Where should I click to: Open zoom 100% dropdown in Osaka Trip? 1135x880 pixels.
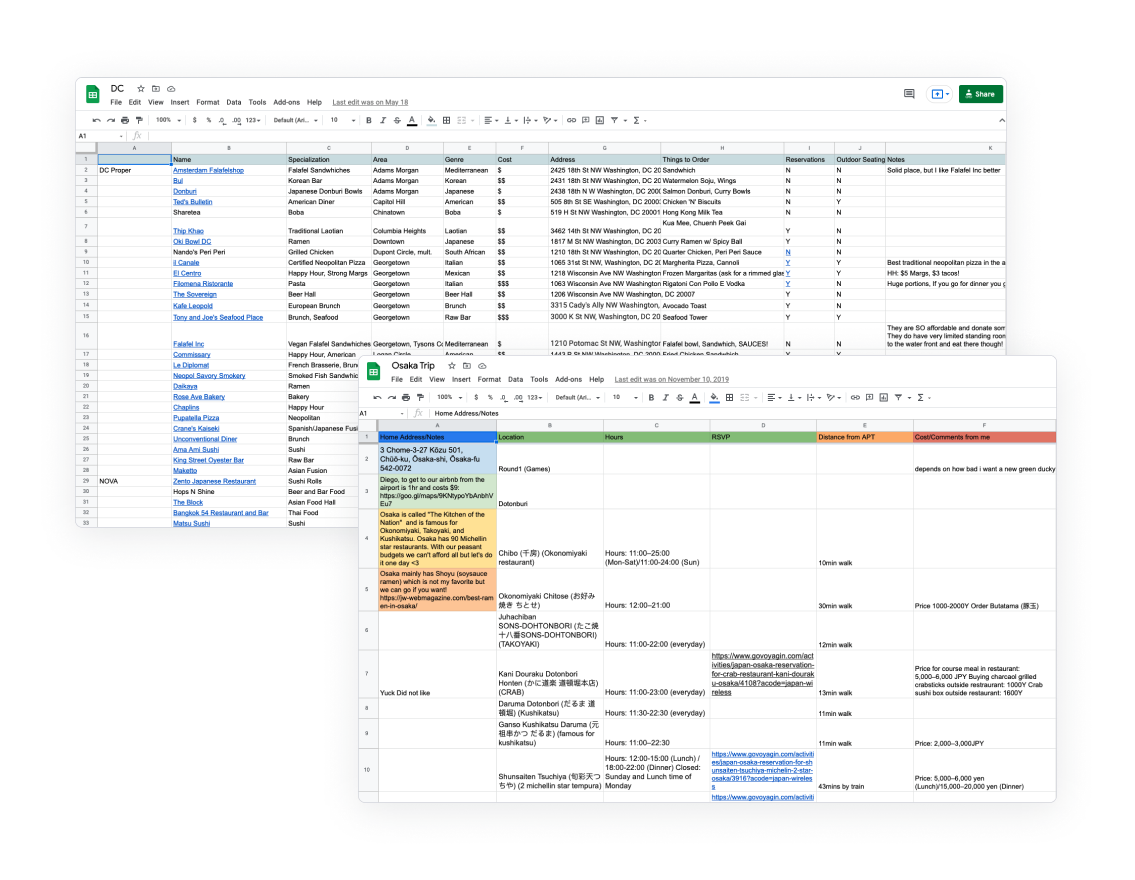coord(450,397)
